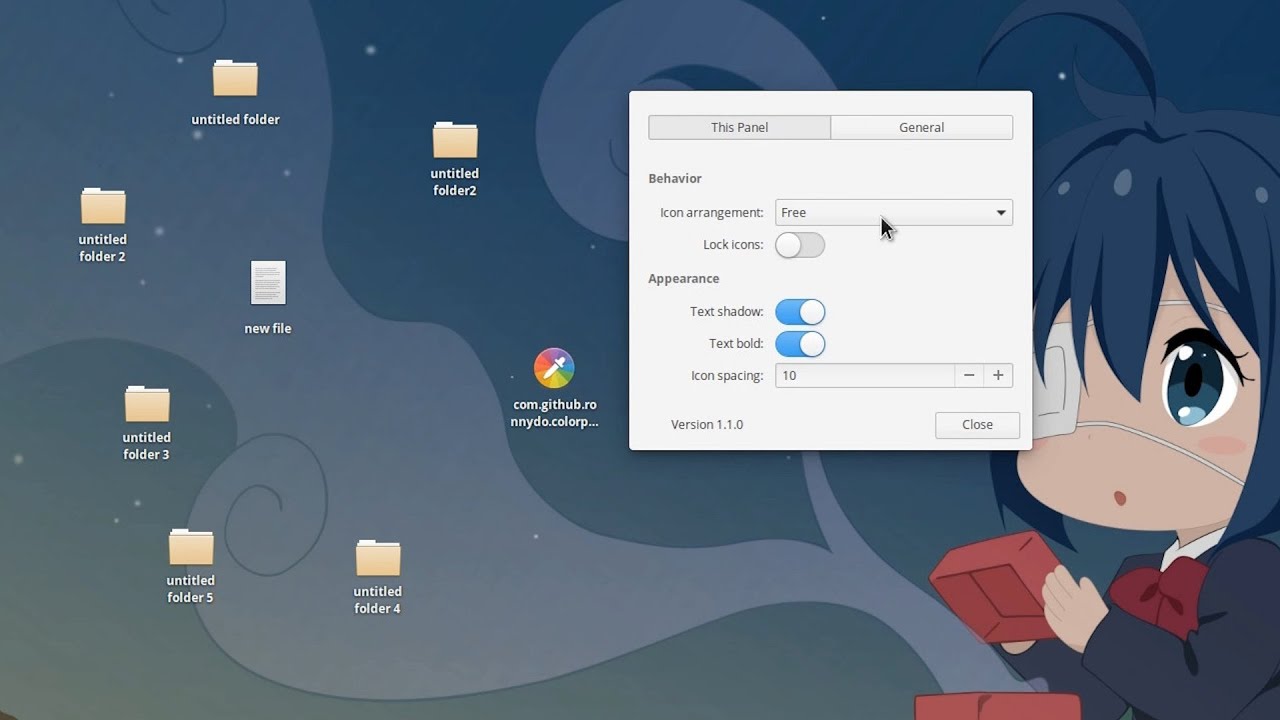
Task: Select the 'untitled folder2' desktop icon
Action: click(455, 140)
